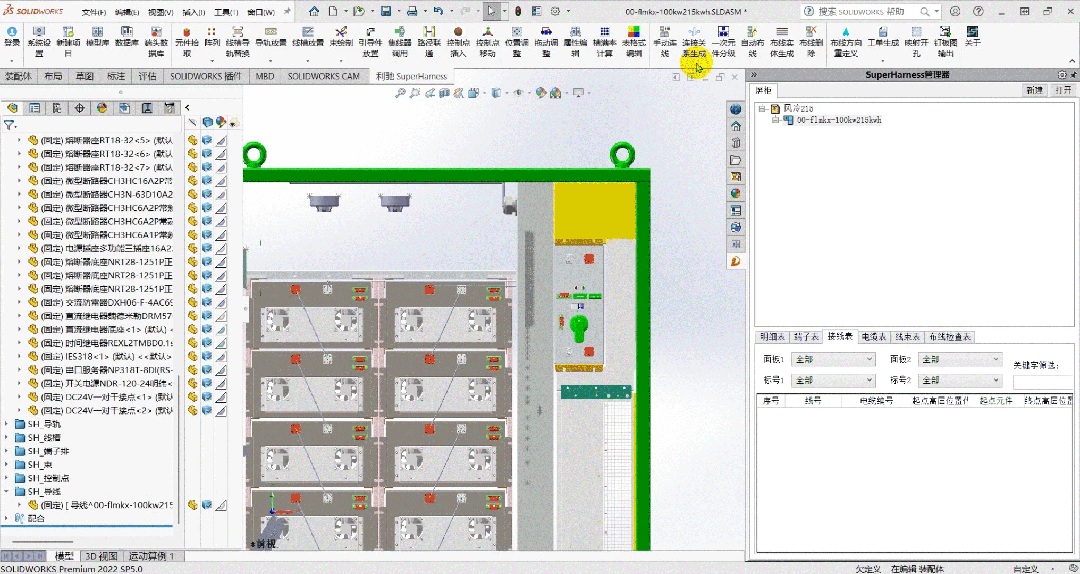Screen dimensions: 1080x574
Task: Toggle the pin beside the 窗口 menu
Action: click(x=288, y=12)
